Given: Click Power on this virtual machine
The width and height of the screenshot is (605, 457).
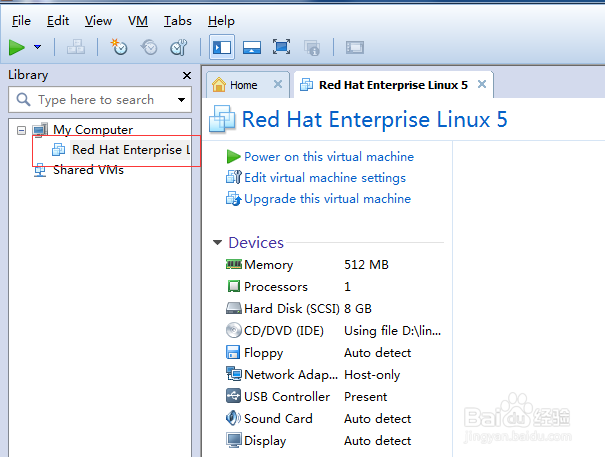Looking at the screenshot, I should (329, 157).
